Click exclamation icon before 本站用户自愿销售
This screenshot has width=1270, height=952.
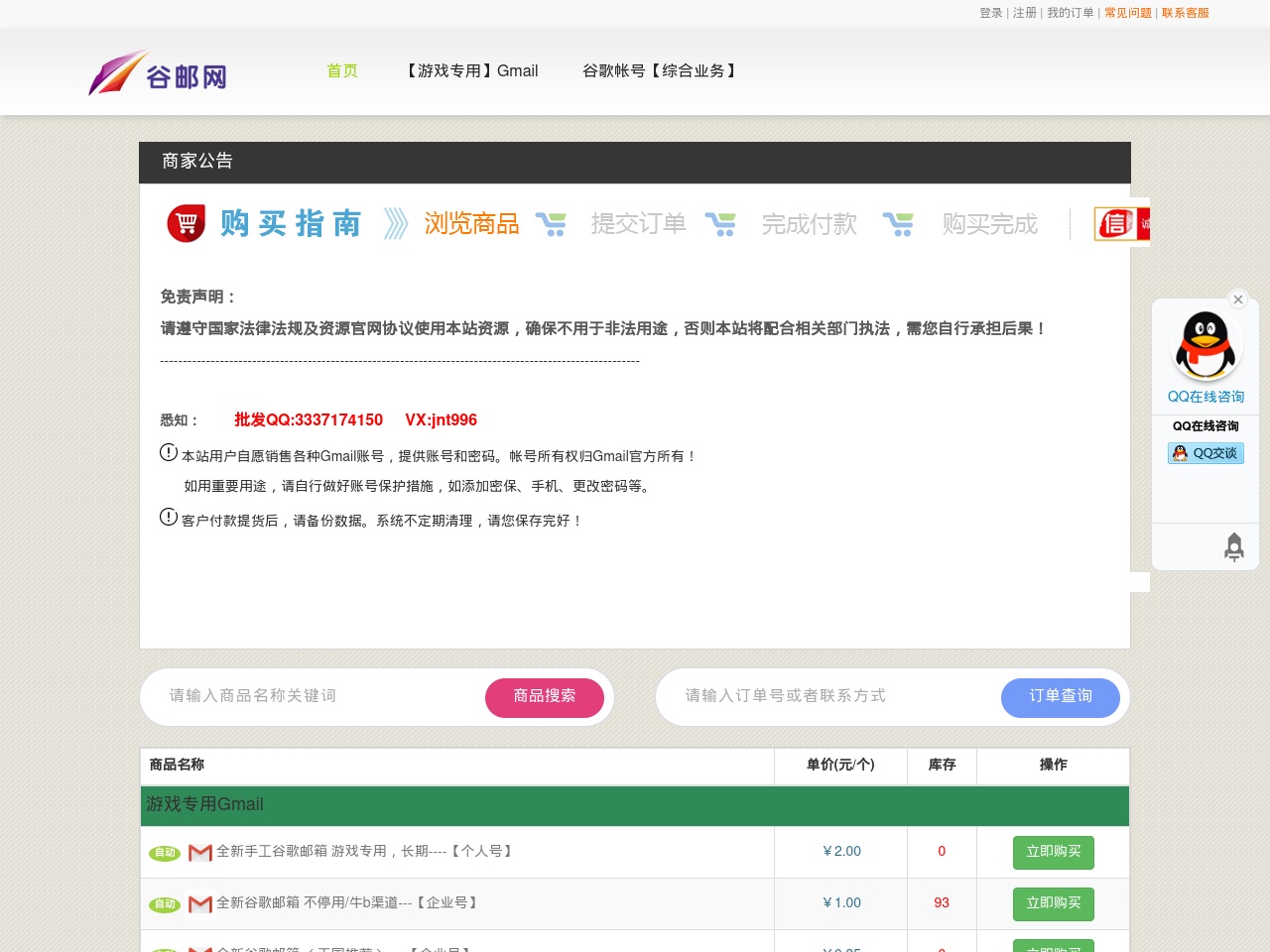pyautogui.click(x=169, y=452)
